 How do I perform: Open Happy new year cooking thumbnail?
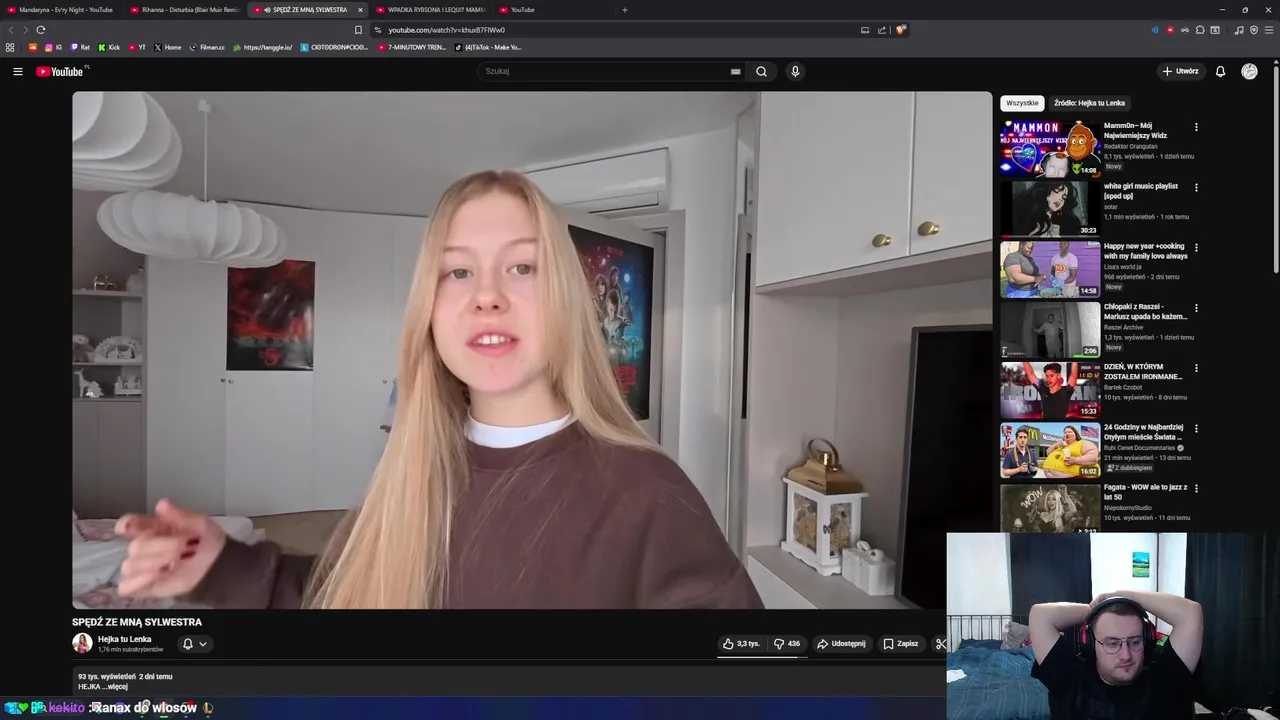coord(1050,268)
